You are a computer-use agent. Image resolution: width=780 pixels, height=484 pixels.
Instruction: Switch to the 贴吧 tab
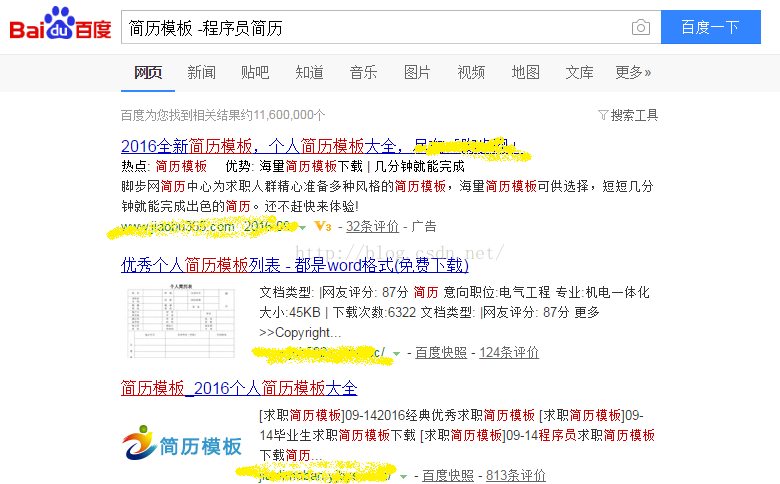(x=255, y=73)
